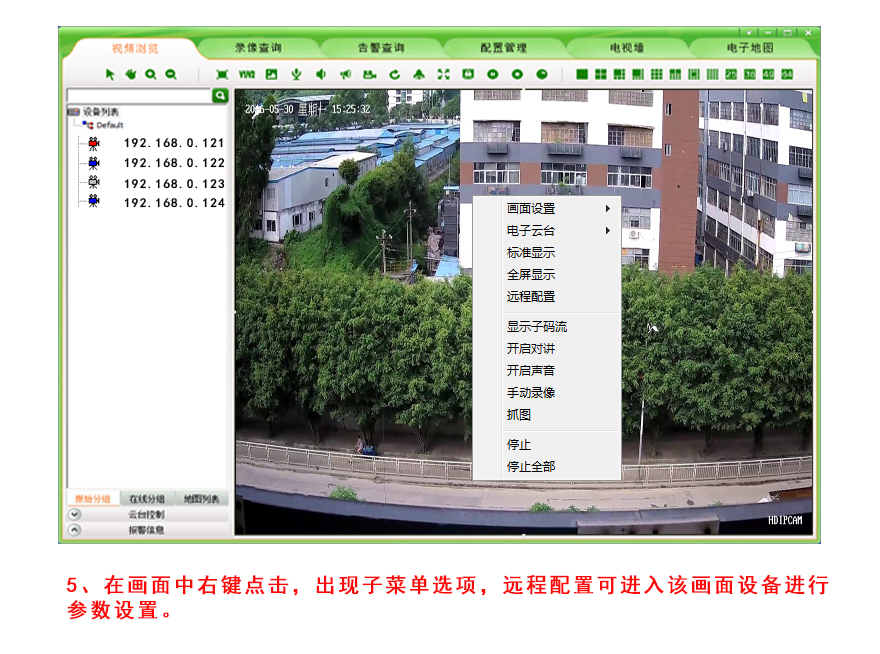The height and width of the screenshot is (654, 880).
Task: Toggle 显示子码流 in context menu
Action: pyautogui.click(x=537, y=327)
